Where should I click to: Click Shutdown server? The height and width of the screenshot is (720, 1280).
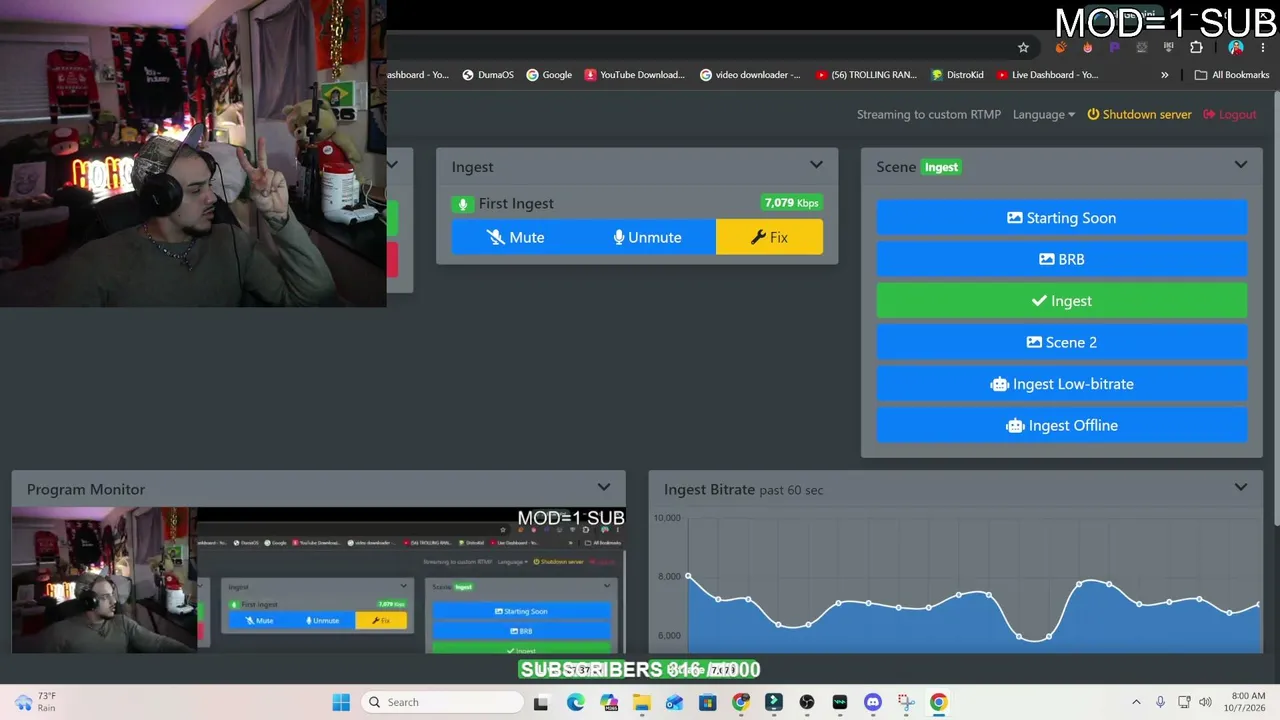[x=1139, y=114]
